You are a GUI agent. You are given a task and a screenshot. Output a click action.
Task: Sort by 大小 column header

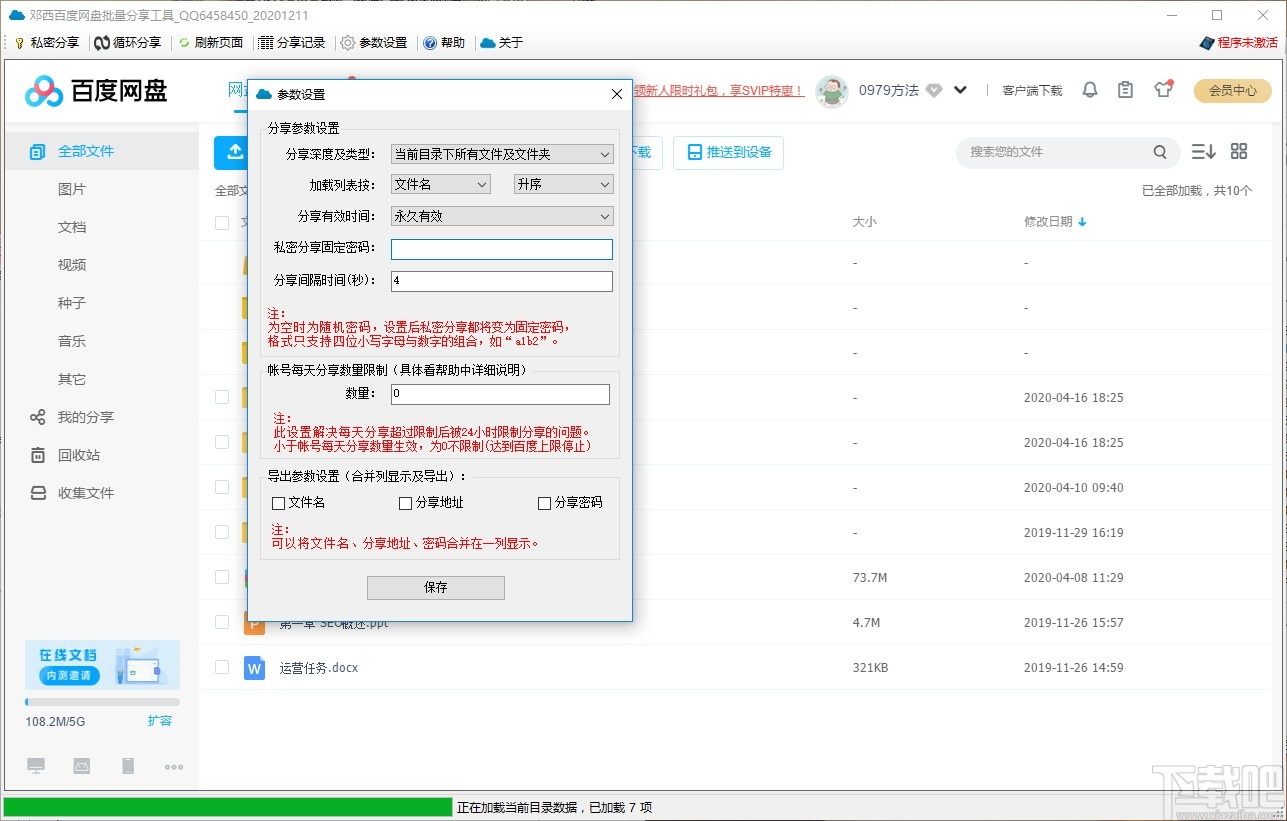click(864, 222)
